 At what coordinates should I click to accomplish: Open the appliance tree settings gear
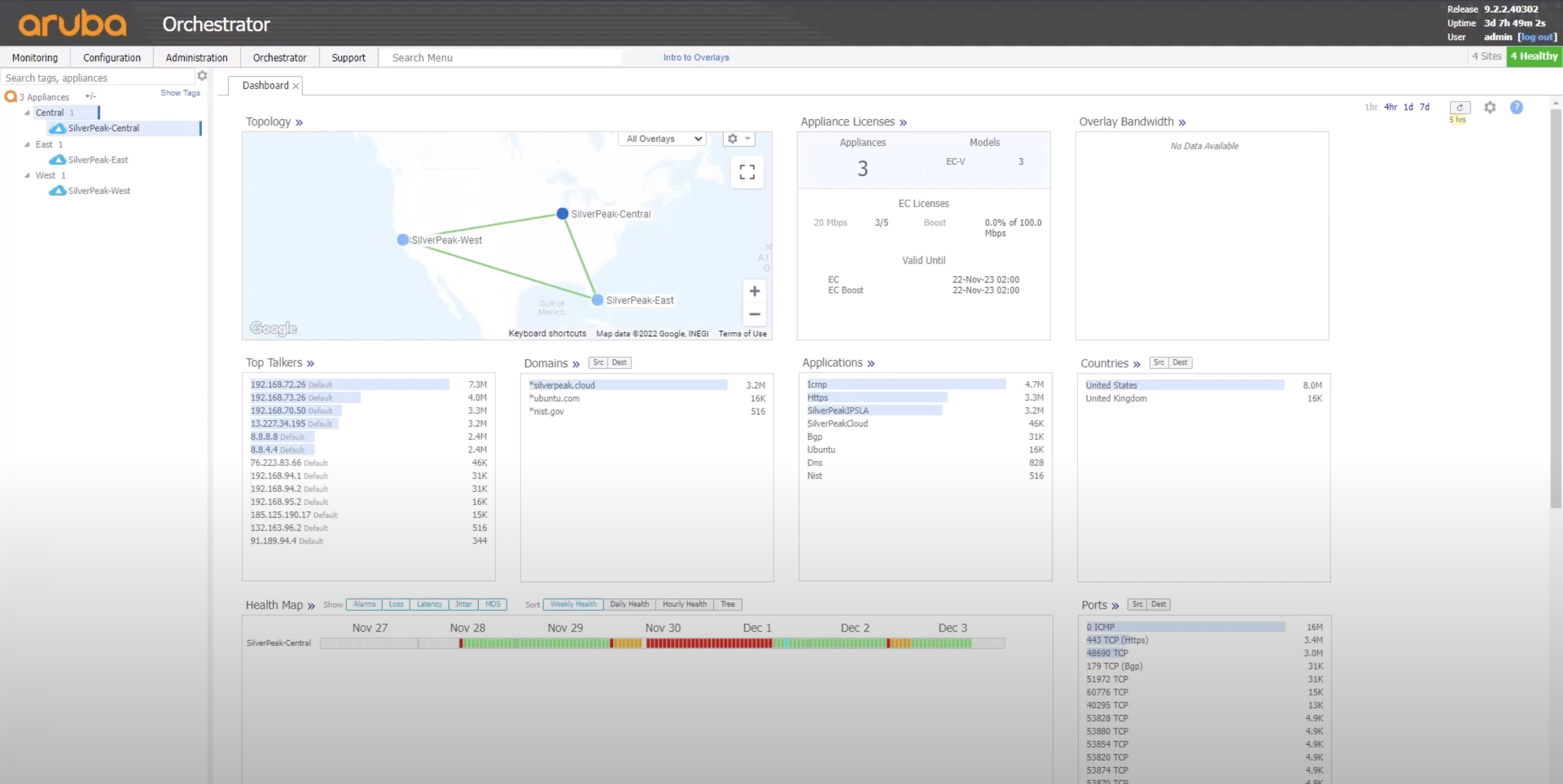click(202, 76)
